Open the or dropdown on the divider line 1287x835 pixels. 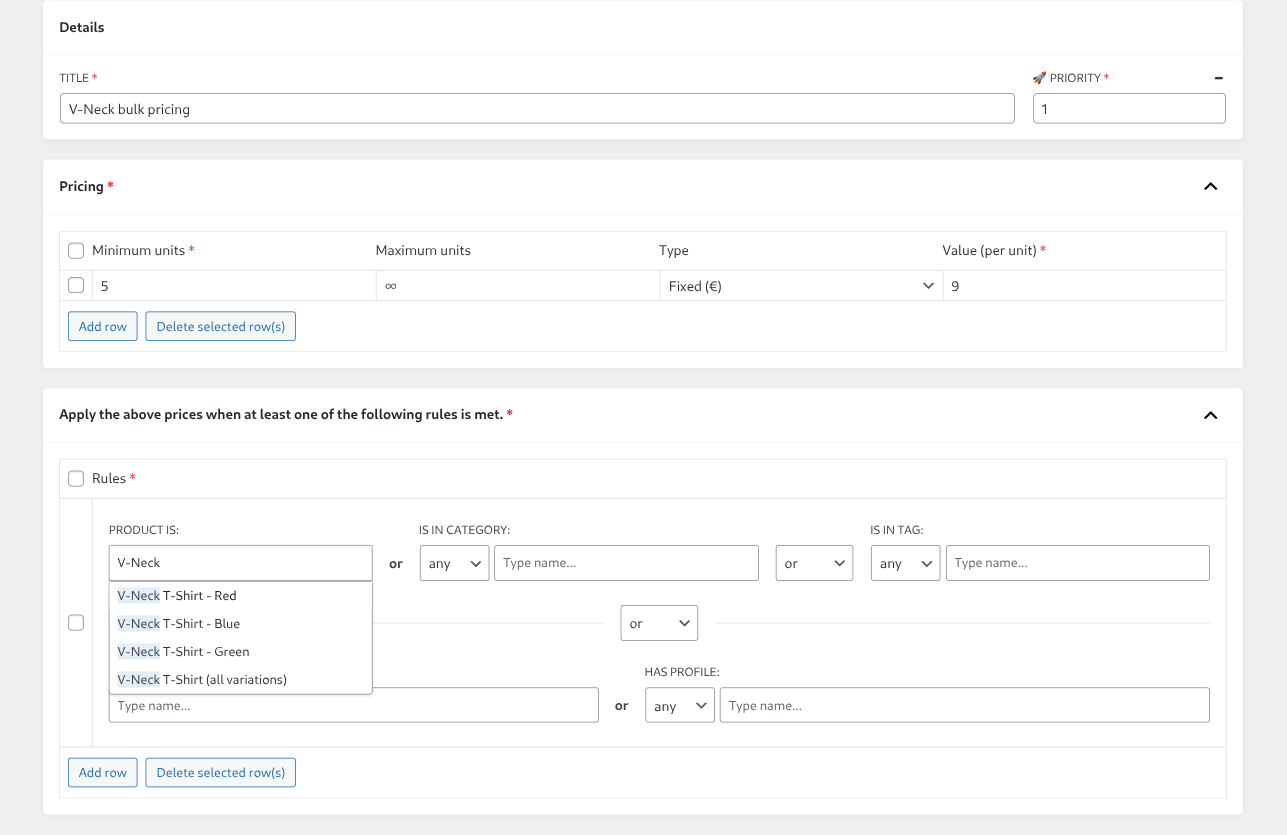[659, 623]
